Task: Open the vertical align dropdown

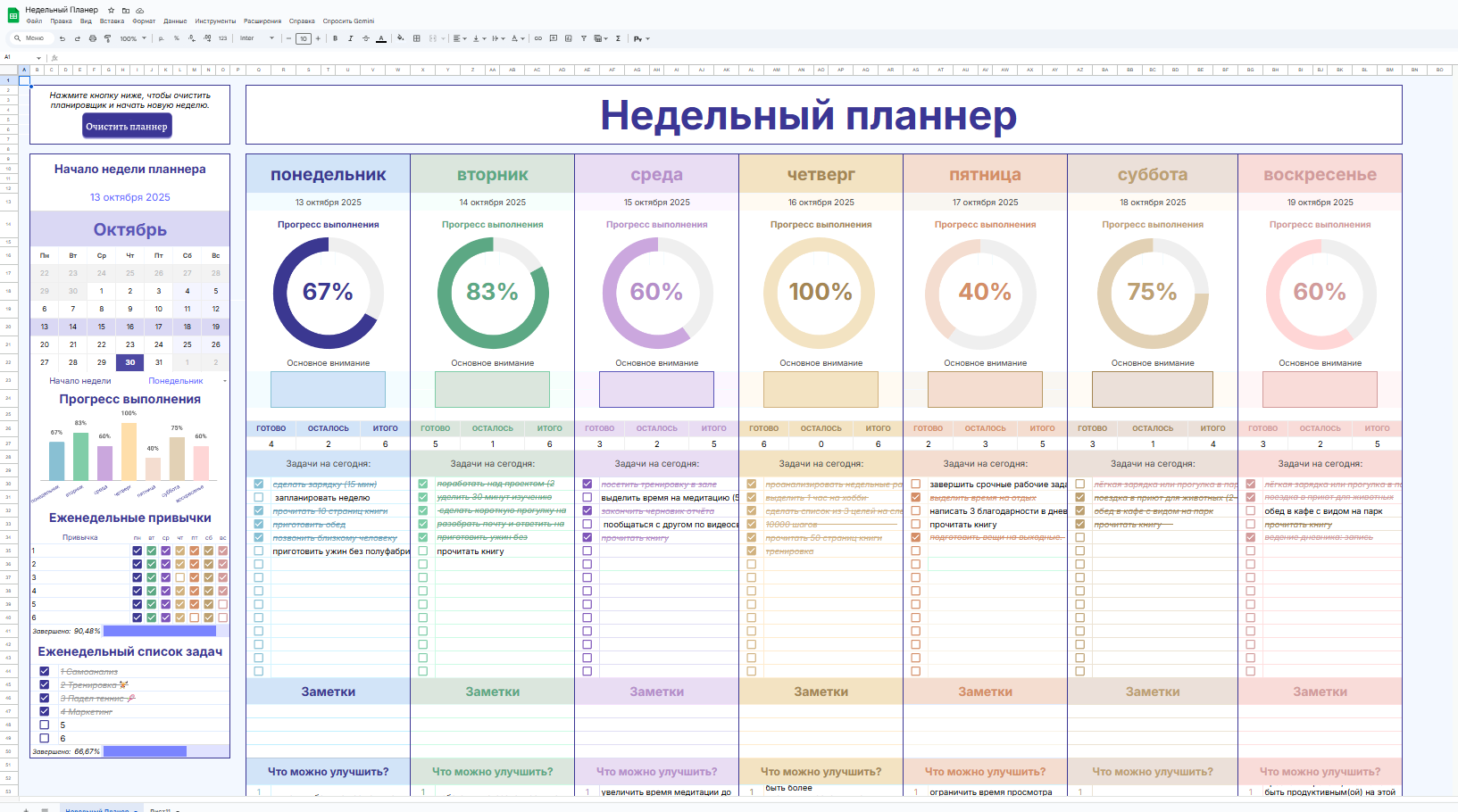Action: [x=479, y=38]
